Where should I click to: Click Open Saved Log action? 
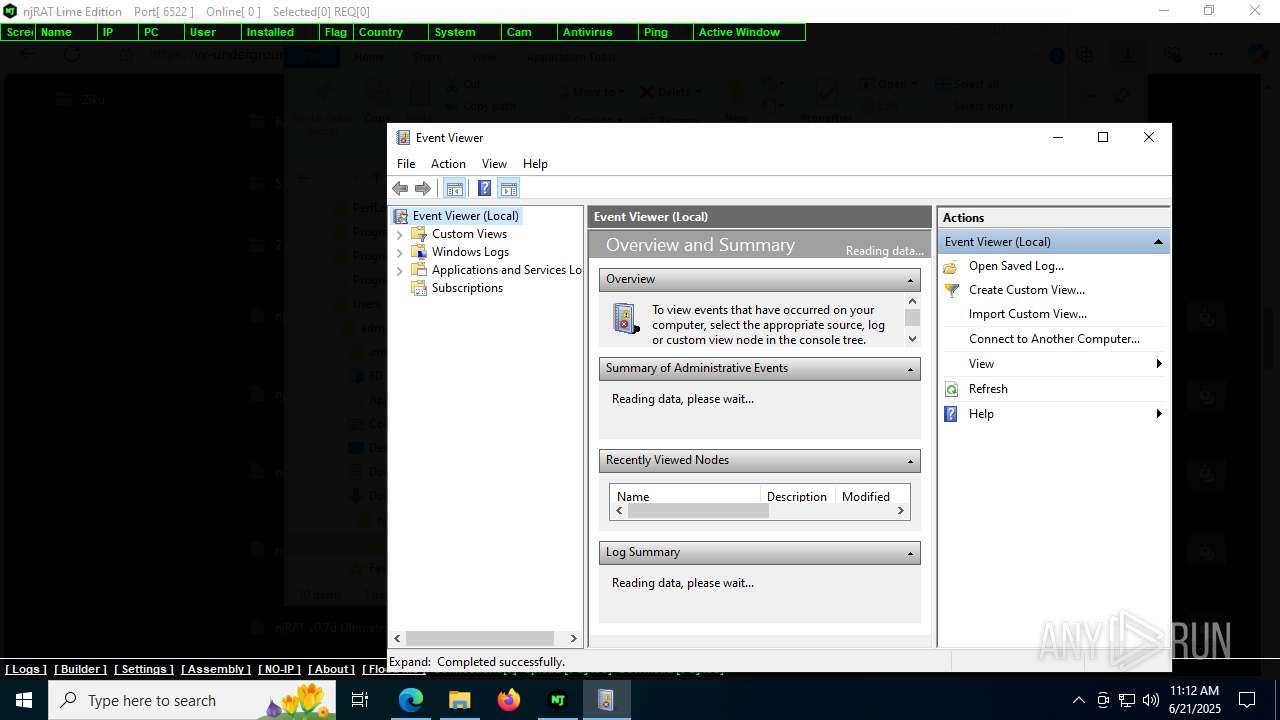click(x=1016, y=266)
